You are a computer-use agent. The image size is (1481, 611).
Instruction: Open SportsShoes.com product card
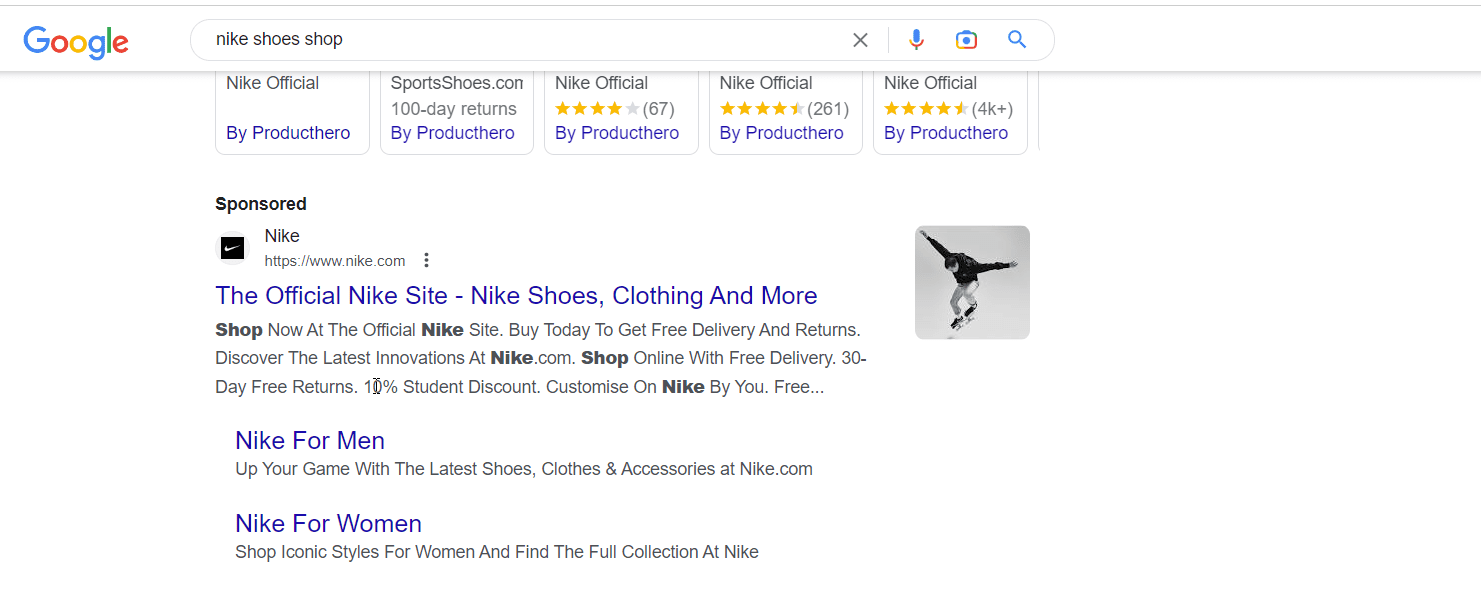(x=456, y=82)
